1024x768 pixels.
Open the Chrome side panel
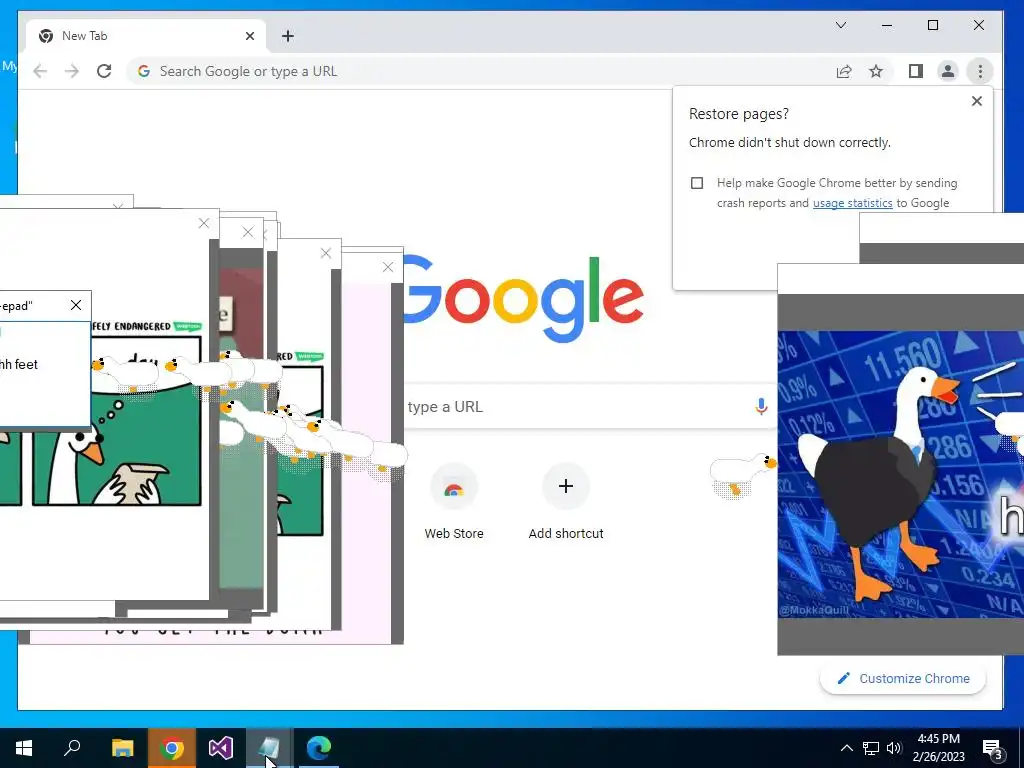click(916, 71)
